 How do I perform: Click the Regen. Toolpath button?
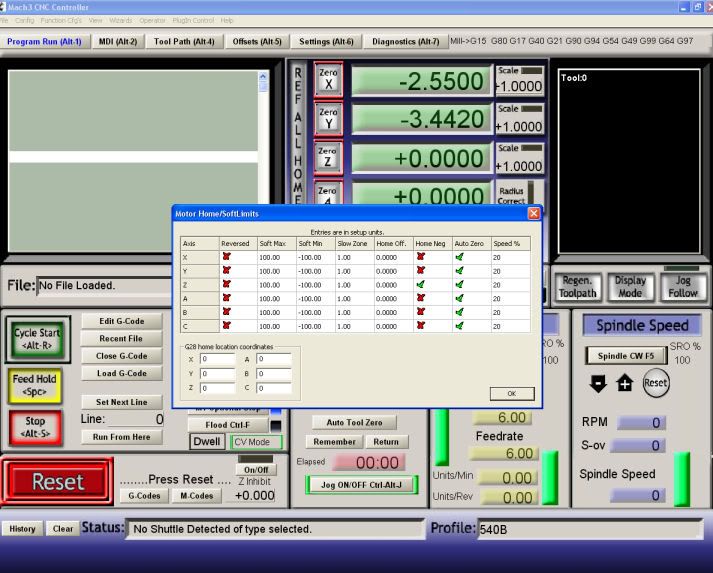tap(577, 287)
